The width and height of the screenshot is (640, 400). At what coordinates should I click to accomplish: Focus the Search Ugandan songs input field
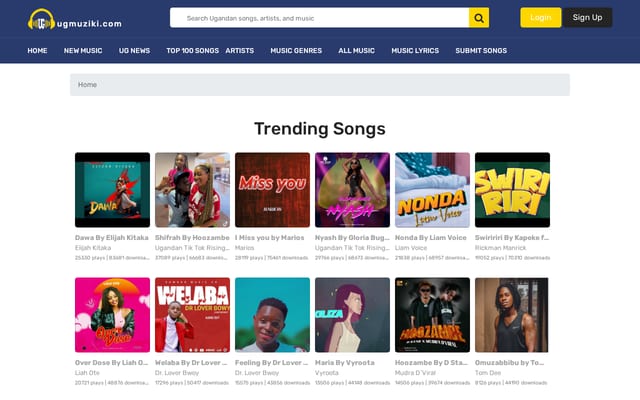(x=319, y=18)
